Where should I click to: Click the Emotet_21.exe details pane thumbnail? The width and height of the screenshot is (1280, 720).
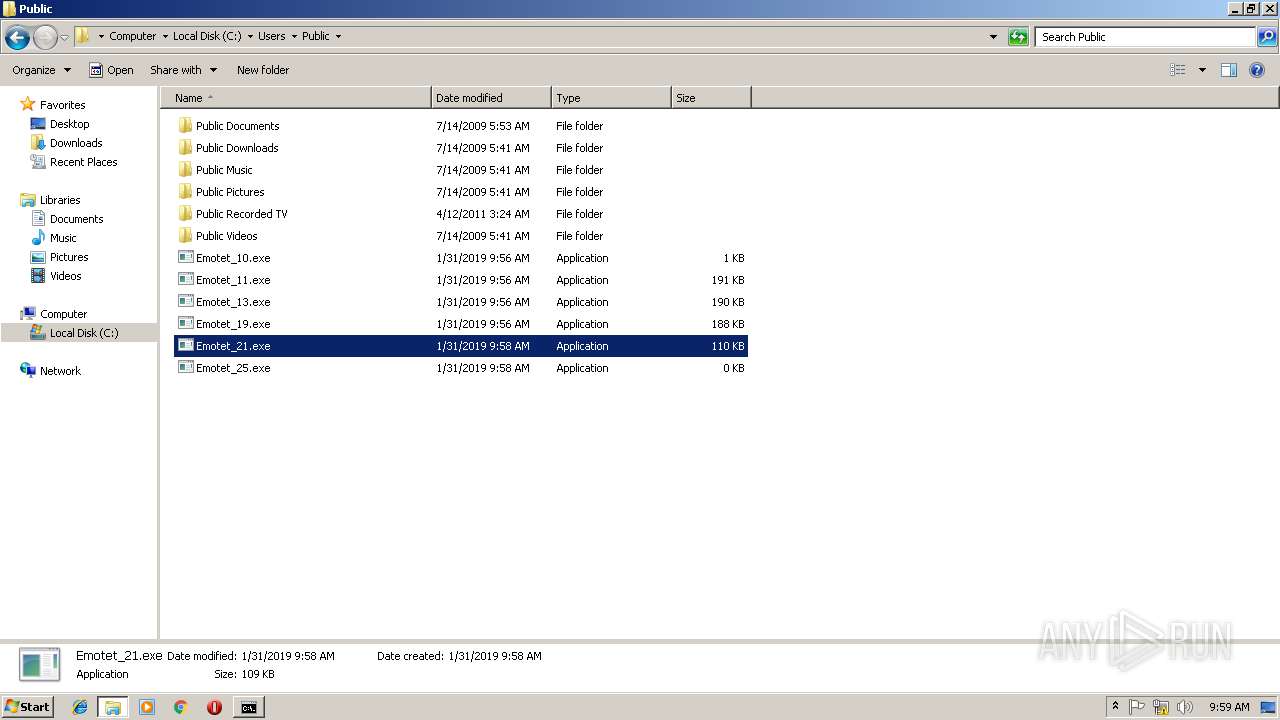[40, 665]
